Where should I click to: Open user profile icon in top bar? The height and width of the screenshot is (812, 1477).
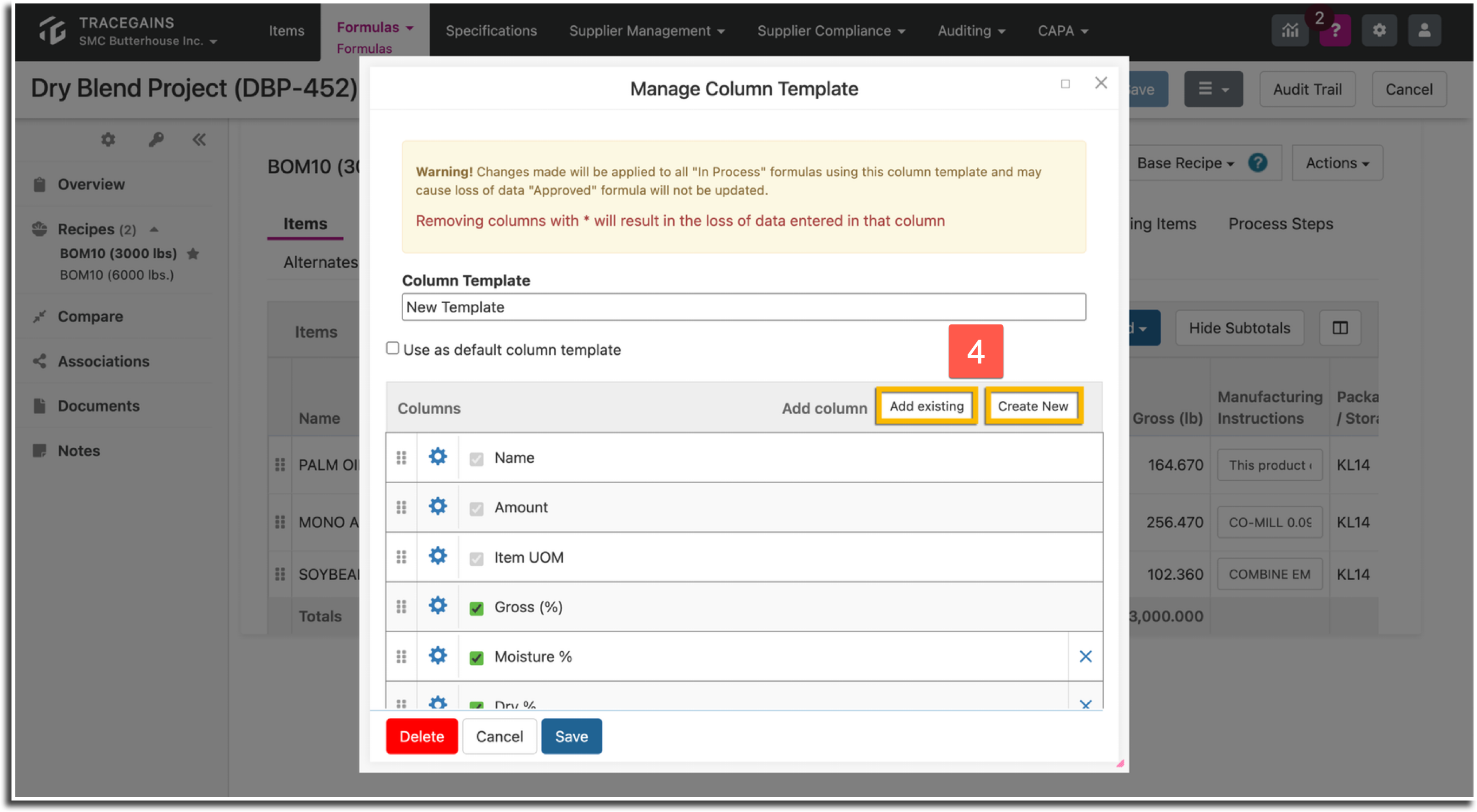[1424, 30]
